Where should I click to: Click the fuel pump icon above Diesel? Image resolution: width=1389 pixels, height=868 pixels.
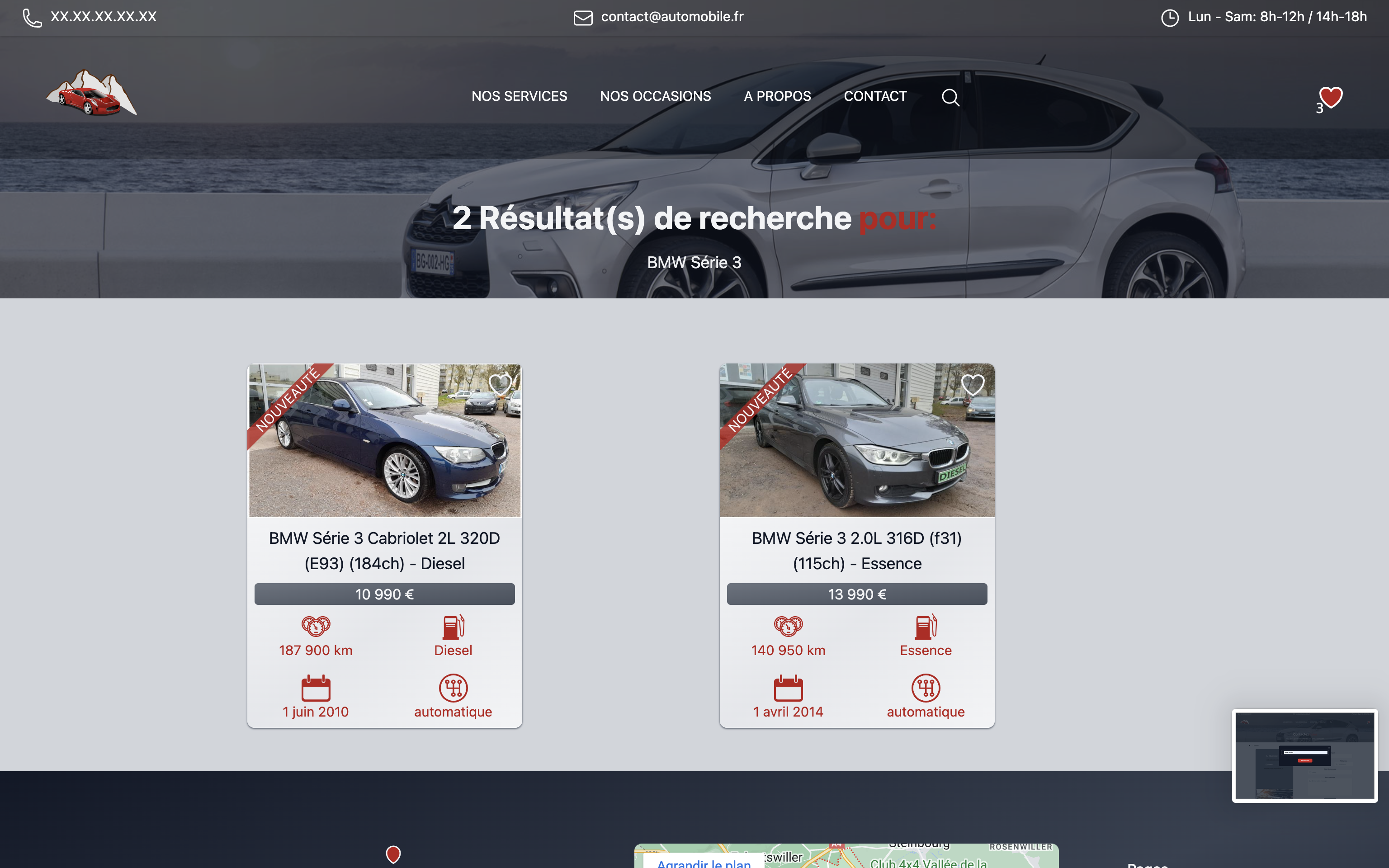click(x=454, y=626)
